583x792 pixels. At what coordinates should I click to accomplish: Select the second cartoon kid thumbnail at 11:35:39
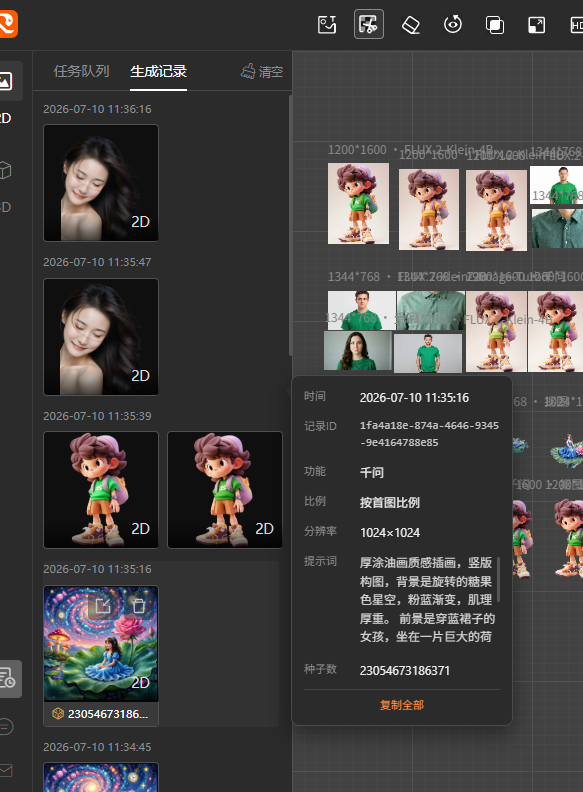click(x=225, y=489)
